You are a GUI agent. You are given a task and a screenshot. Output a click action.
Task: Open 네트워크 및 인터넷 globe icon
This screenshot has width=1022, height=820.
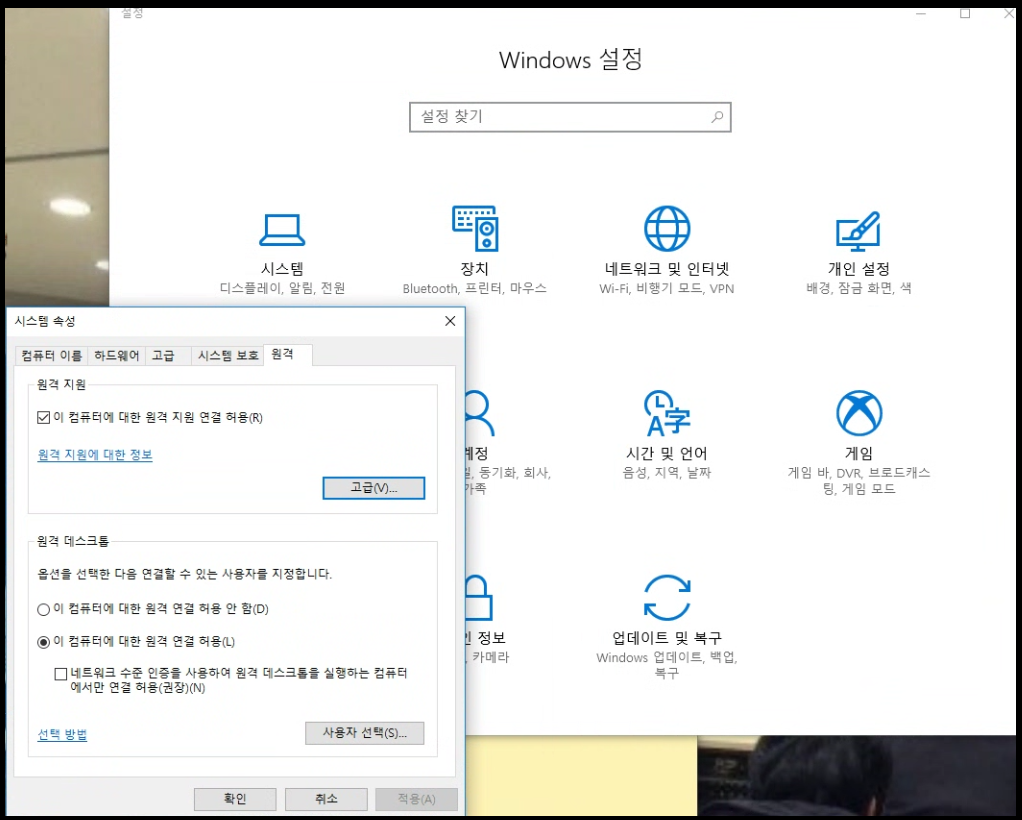click(x=666, y=229)
